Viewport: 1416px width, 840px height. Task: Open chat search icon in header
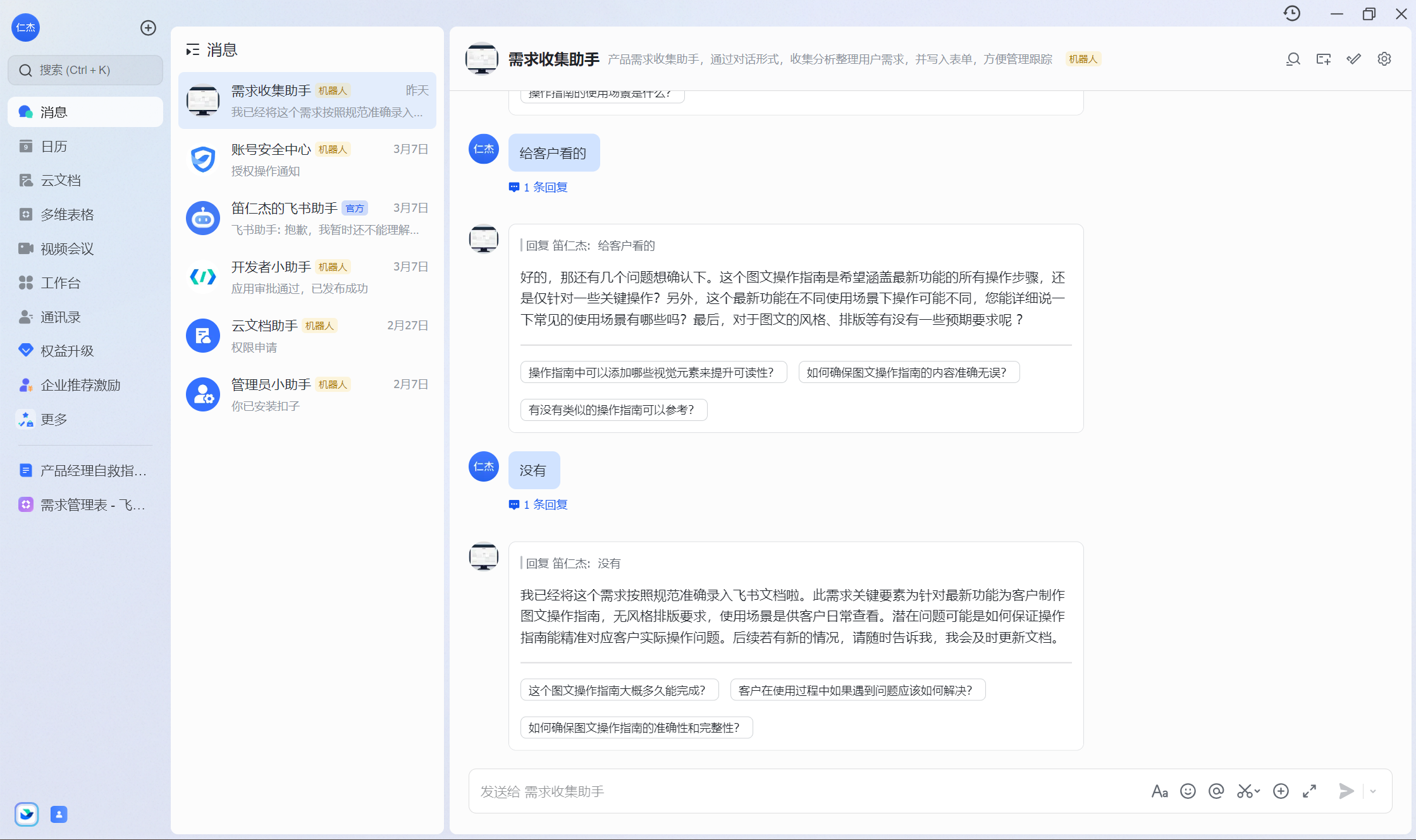coord(1293,59)
